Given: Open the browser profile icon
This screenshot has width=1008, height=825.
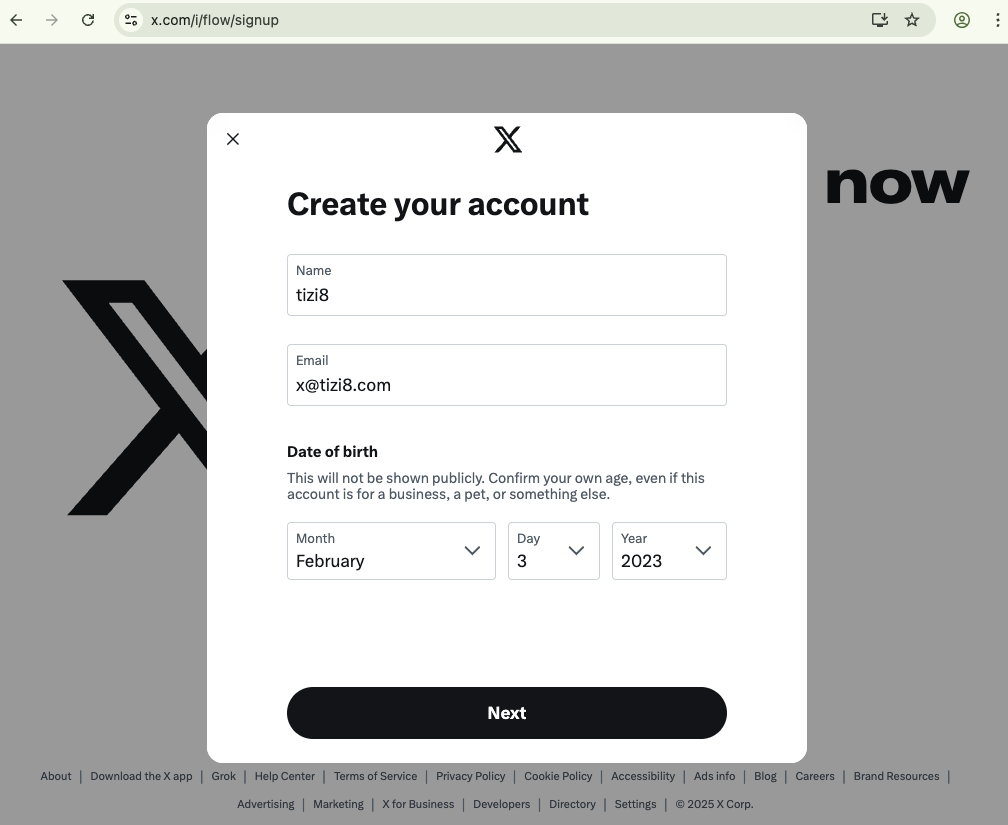Looking at the screenshot, I should tap(962, 20).
